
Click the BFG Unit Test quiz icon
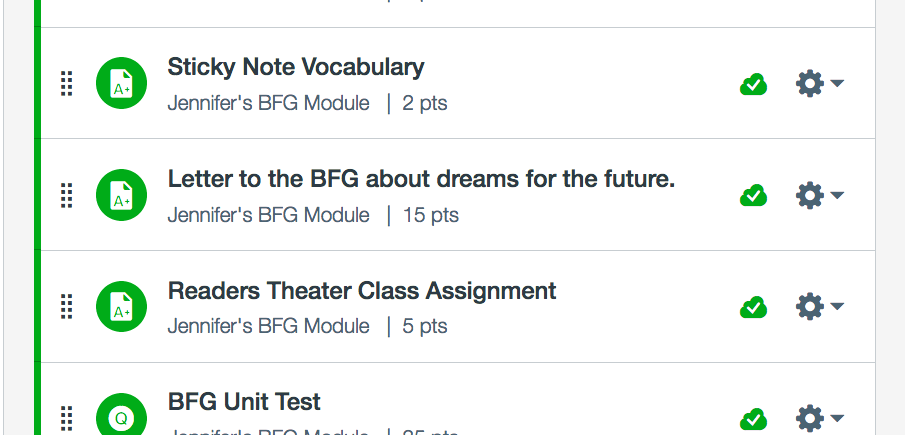pos(121,418)
